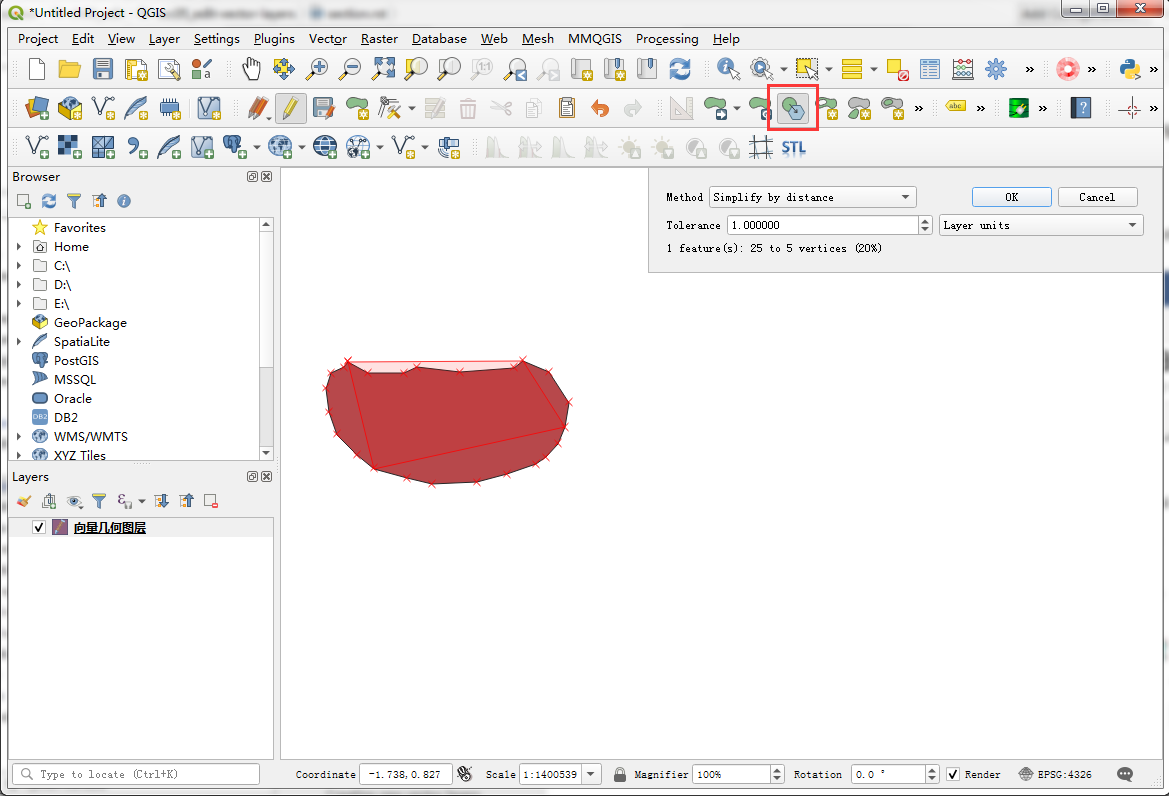Open the Processing menu
The width and height of the screenshot is (1169, 796).
(x=667, y=39)
